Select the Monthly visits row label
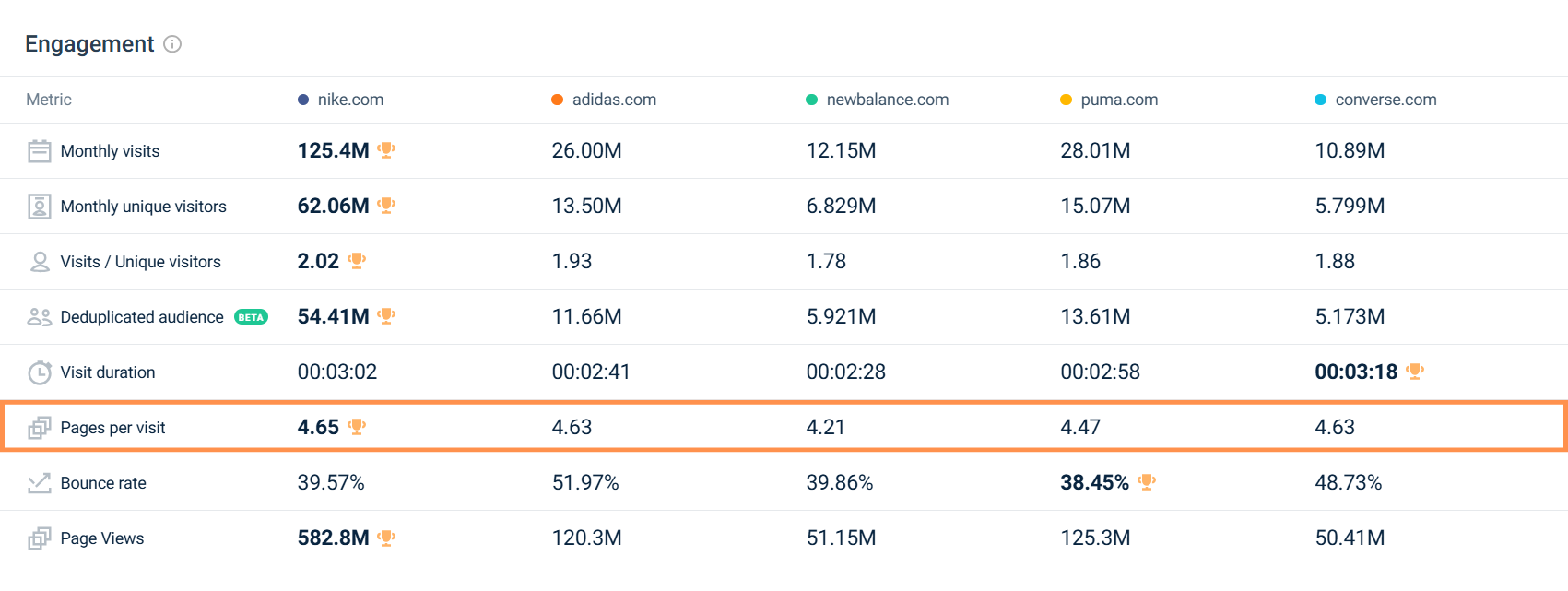The width and height of the screenshot is (1568, 591). click(110, 151)
